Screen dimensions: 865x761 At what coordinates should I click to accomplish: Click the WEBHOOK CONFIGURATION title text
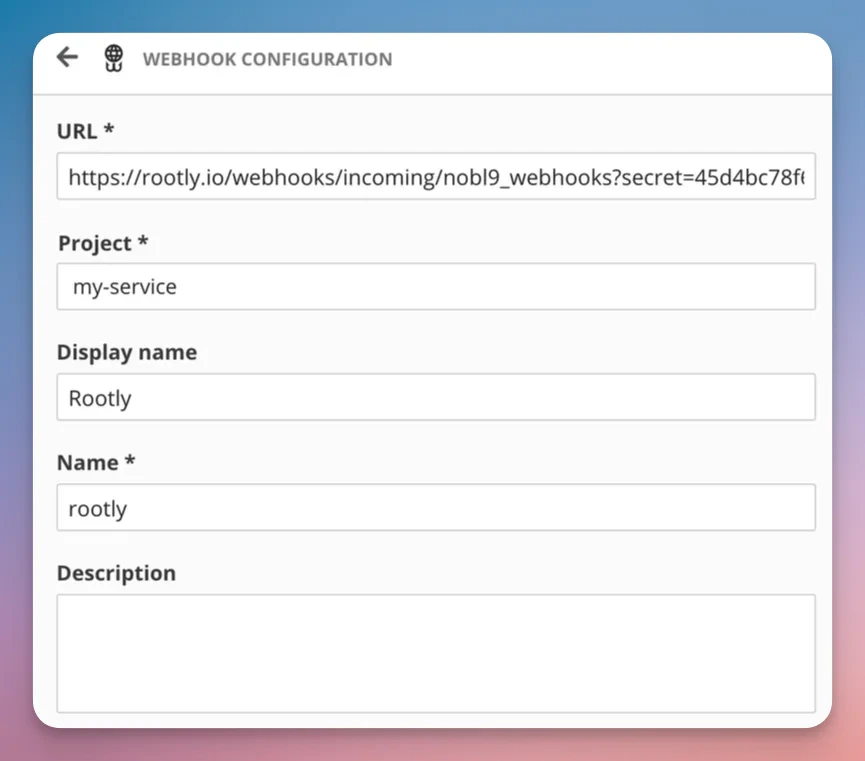[268, 59]
